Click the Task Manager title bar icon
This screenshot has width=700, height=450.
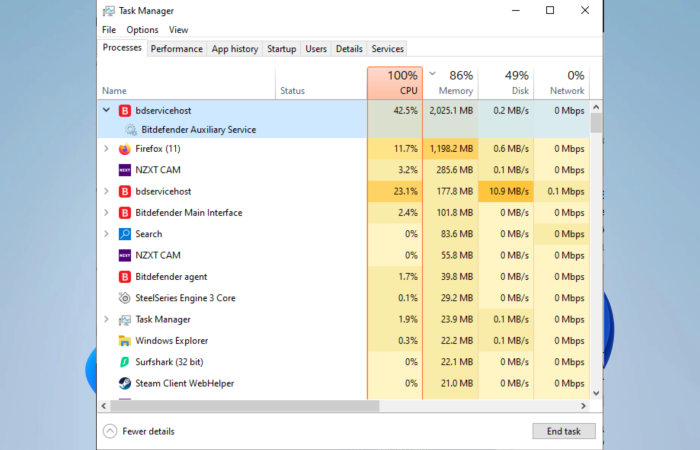tap(108, 11)
